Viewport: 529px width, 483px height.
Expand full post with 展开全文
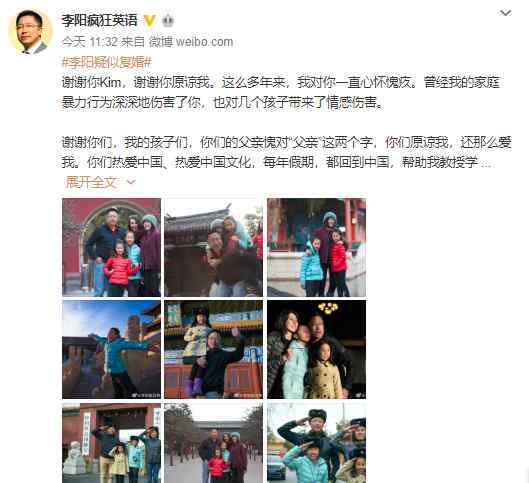pos(90,182)
